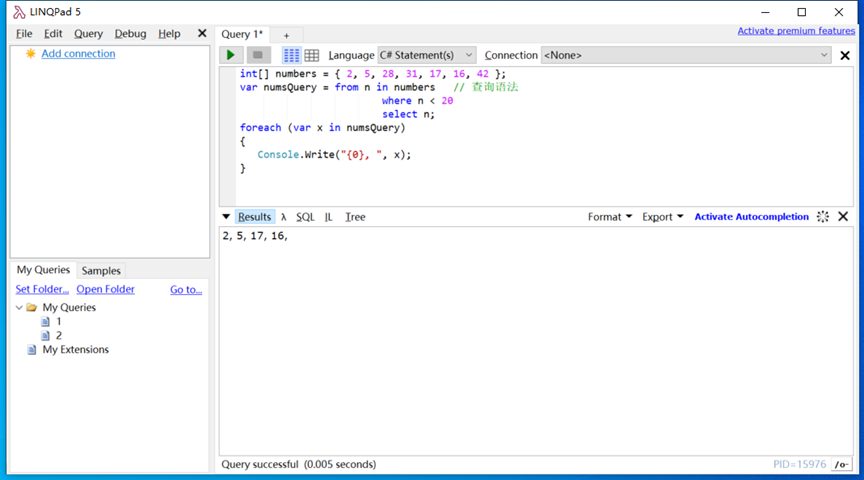This screenshot has width=864, height=480.
Task: Click the My Queries folder icon
Action: [31, 308]
